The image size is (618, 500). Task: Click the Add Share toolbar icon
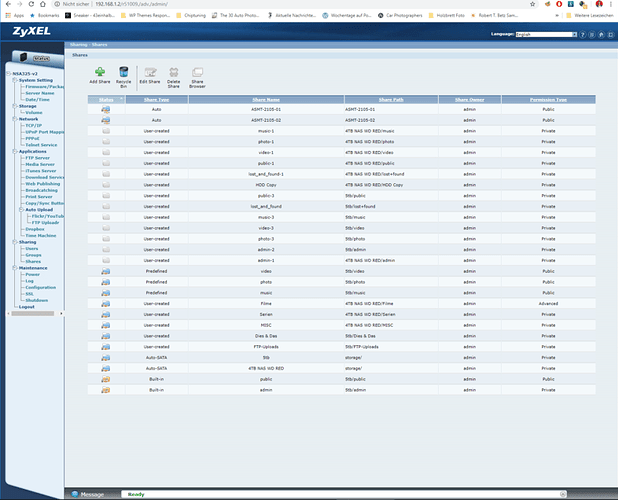(x=100, y=72)
